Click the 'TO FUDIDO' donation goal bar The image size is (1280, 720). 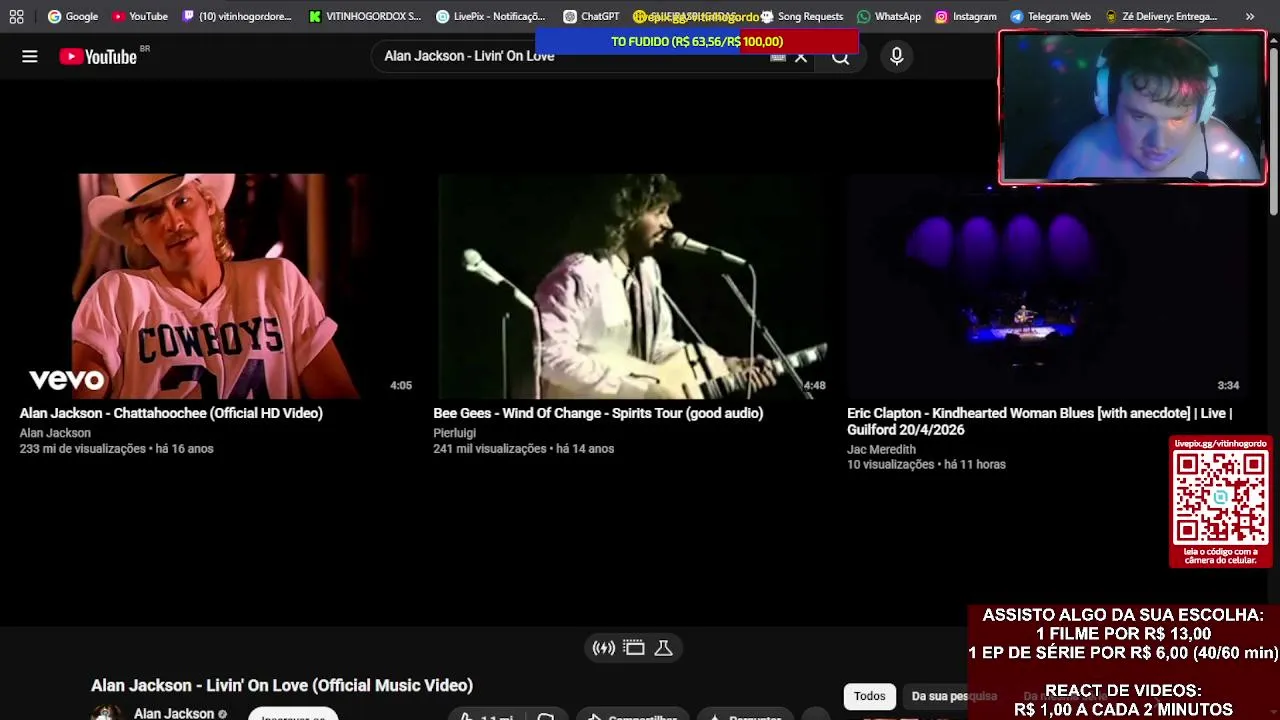pos(697,41)
